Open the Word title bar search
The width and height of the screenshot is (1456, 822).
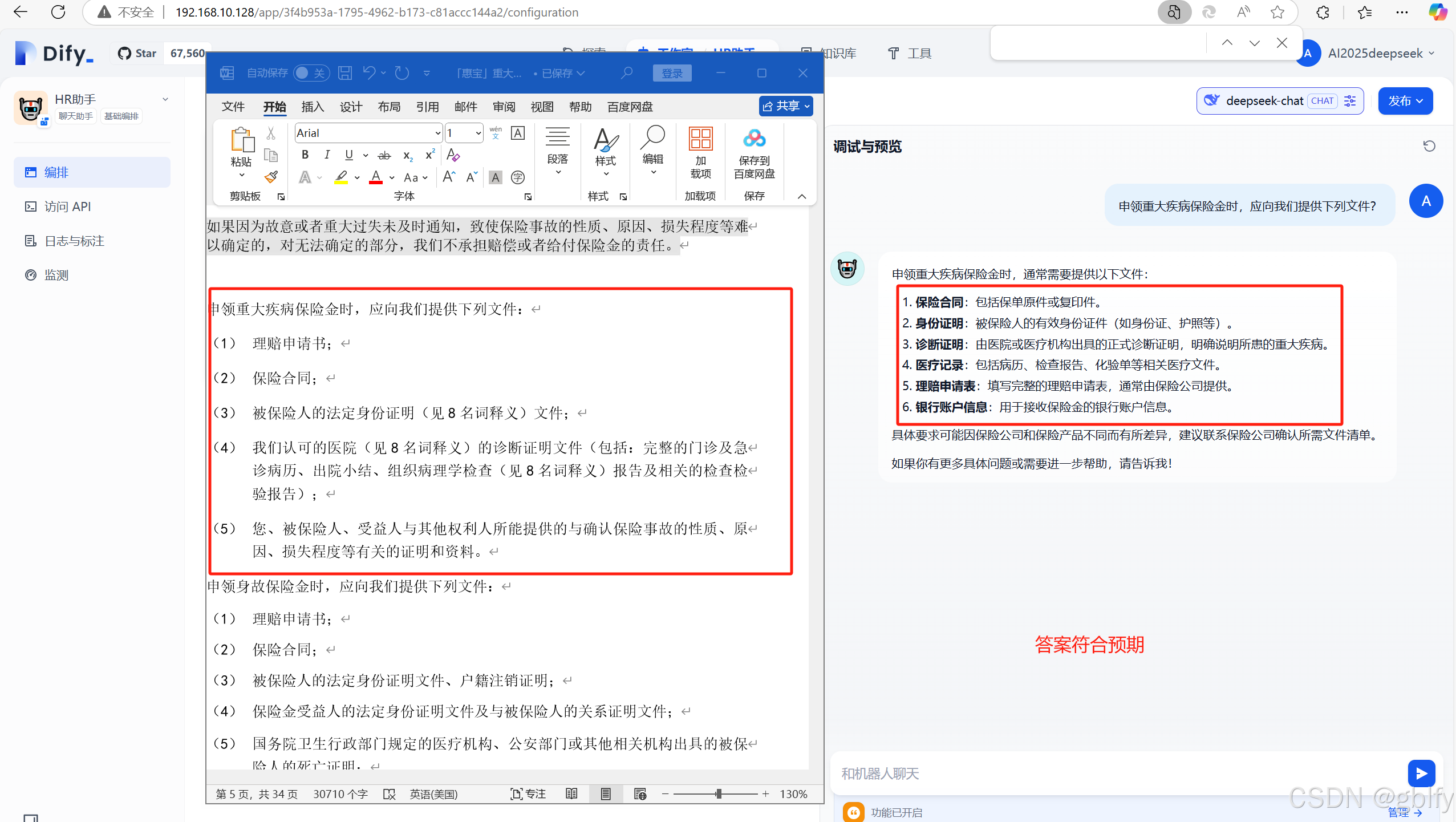(x=627, y=73)
